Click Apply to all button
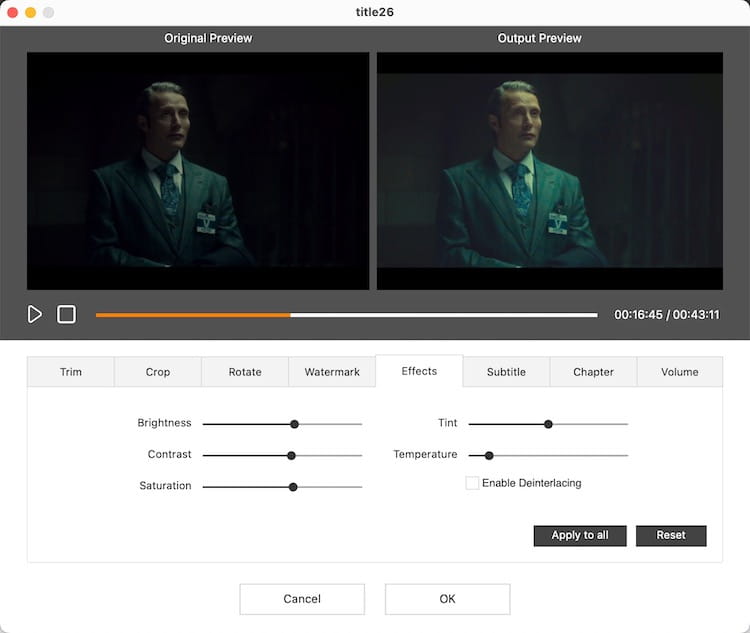The image size is (750, 633). click(580, 535)
